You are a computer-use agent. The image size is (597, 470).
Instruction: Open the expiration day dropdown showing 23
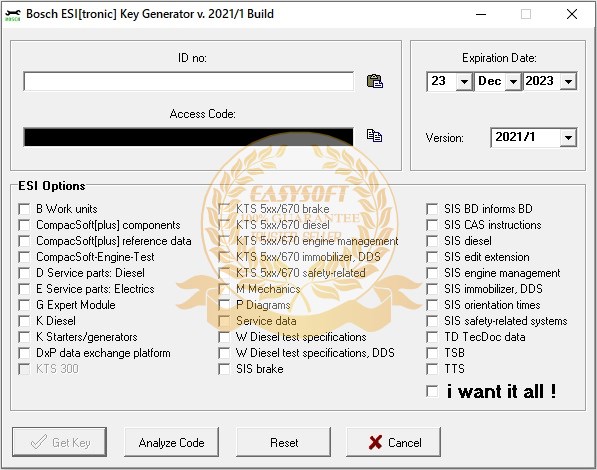[x=464, y=82]
